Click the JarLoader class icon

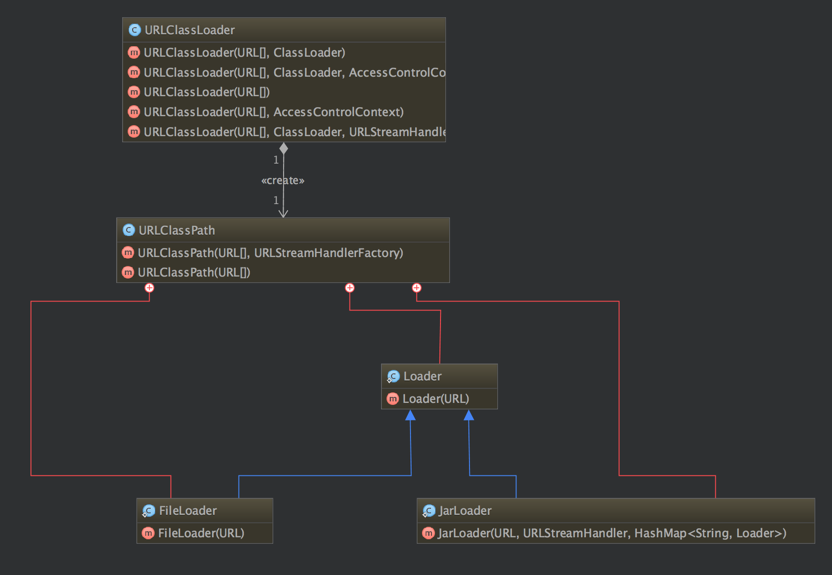click(x=428, y=511)
